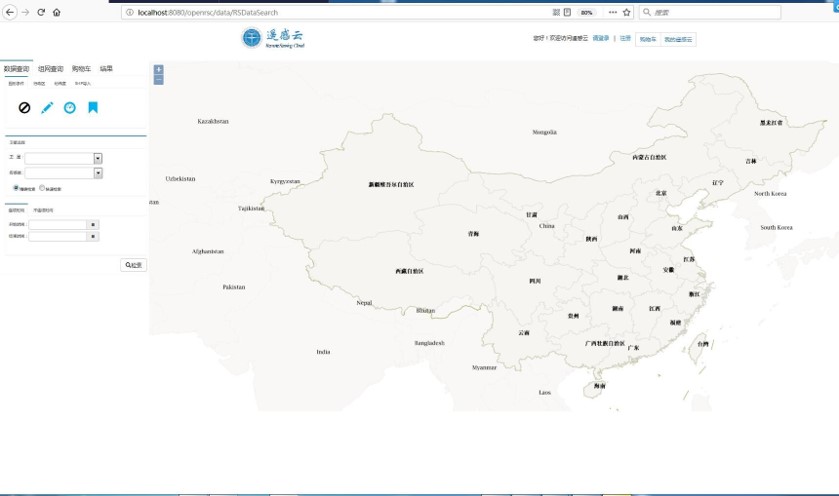Select the second search mode radio button

[42, 187]
